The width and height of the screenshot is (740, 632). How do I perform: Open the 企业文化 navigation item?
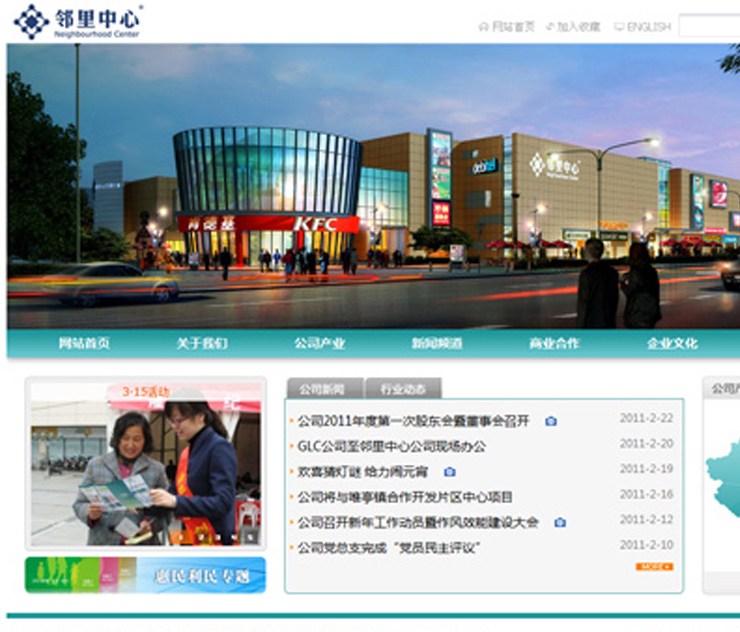pyautogui.click(x=672, y=343)
